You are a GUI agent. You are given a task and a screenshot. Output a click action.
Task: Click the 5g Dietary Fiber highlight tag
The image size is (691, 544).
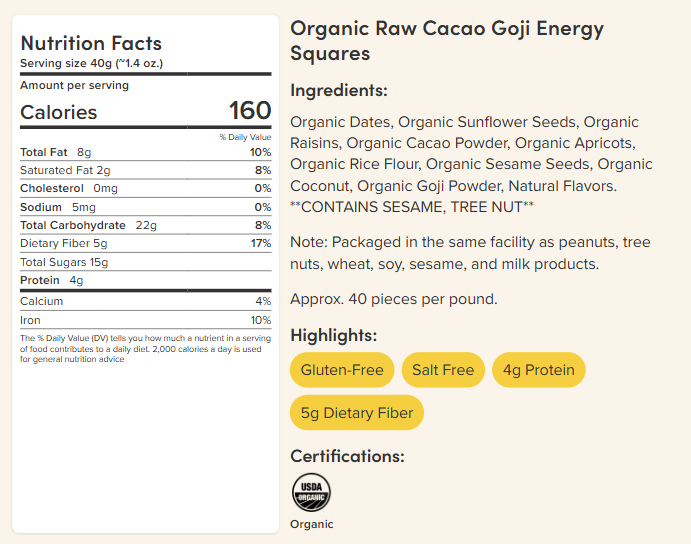click(x=357, y=413)
